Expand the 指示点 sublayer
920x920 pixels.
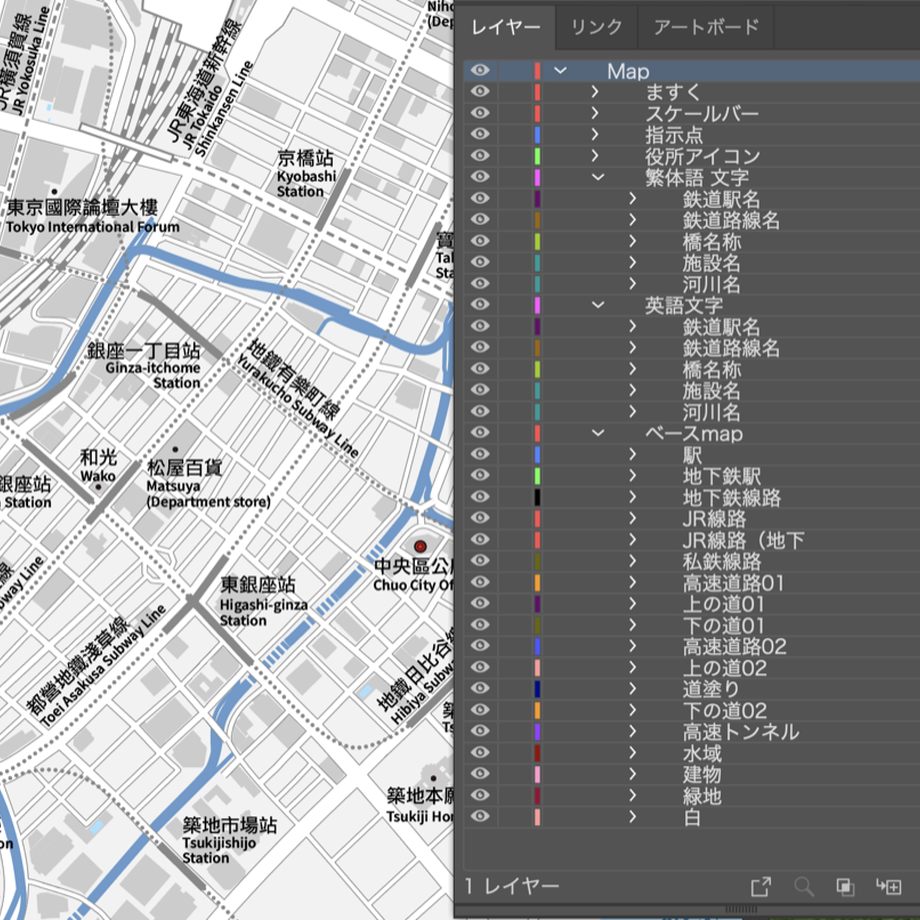[x=595, y=134]
